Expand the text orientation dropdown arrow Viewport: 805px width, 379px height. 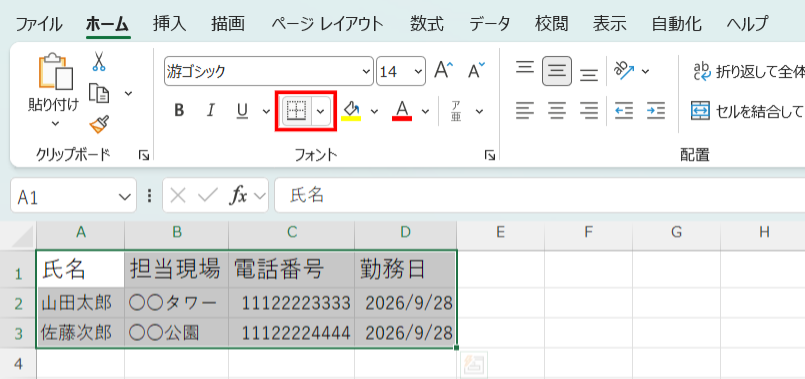coord(645,71)
